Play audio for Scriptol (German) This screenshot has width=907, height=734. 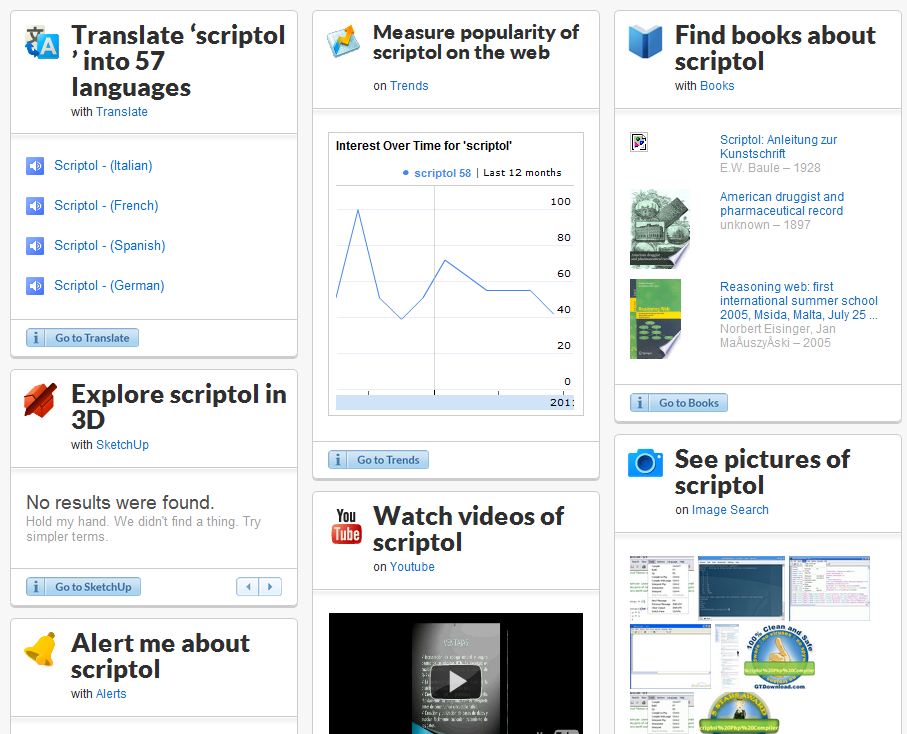pos(35,286)
